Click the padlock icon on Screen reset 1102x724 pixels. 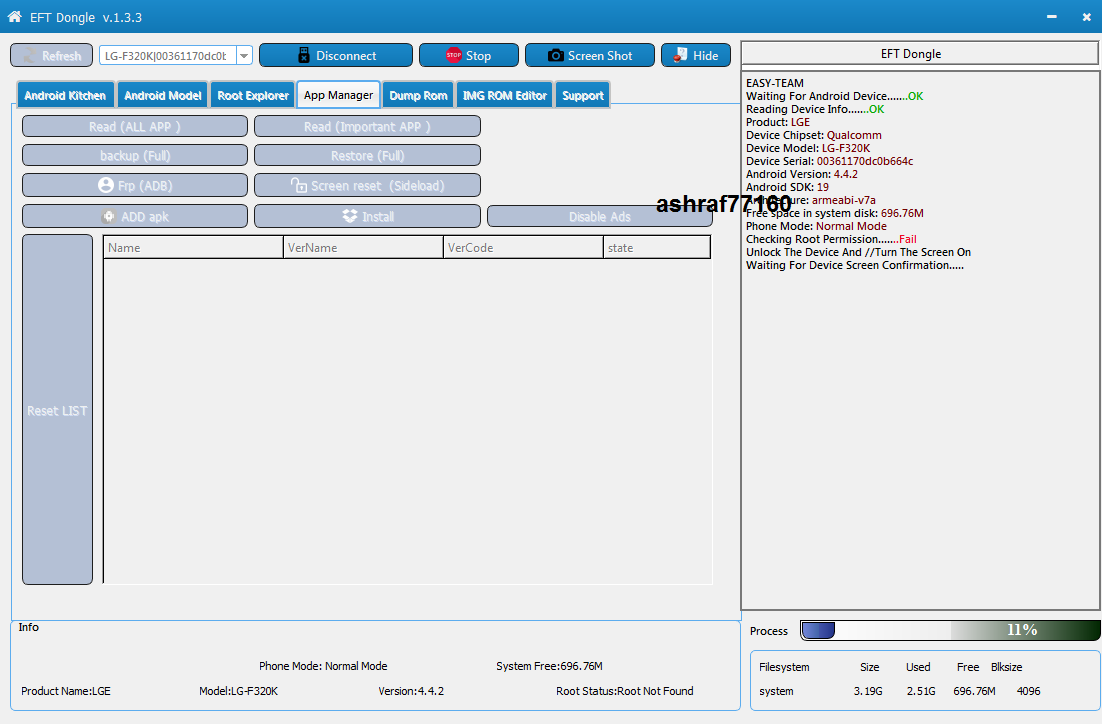[299, 185]
